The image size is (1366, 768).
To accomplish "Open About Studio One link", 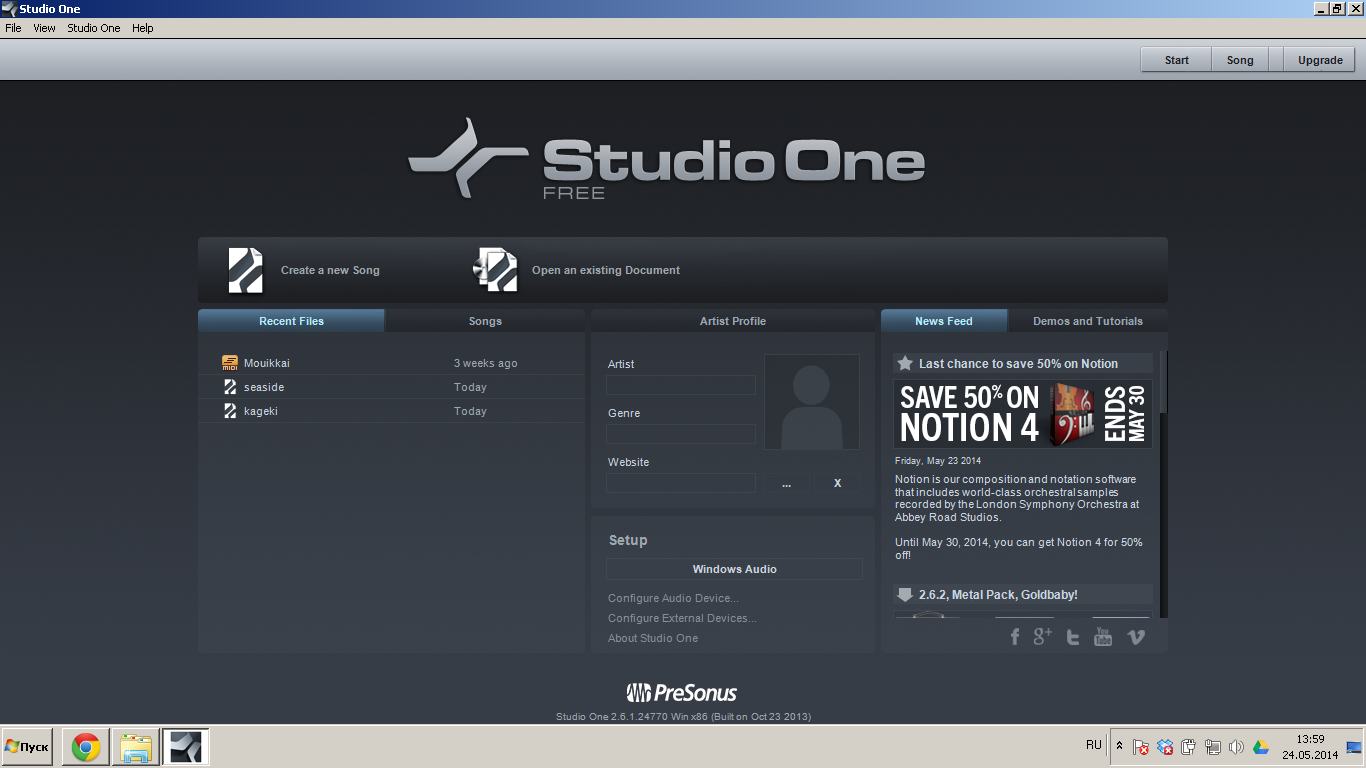I will pyautogui.click(x=653, y=638).
